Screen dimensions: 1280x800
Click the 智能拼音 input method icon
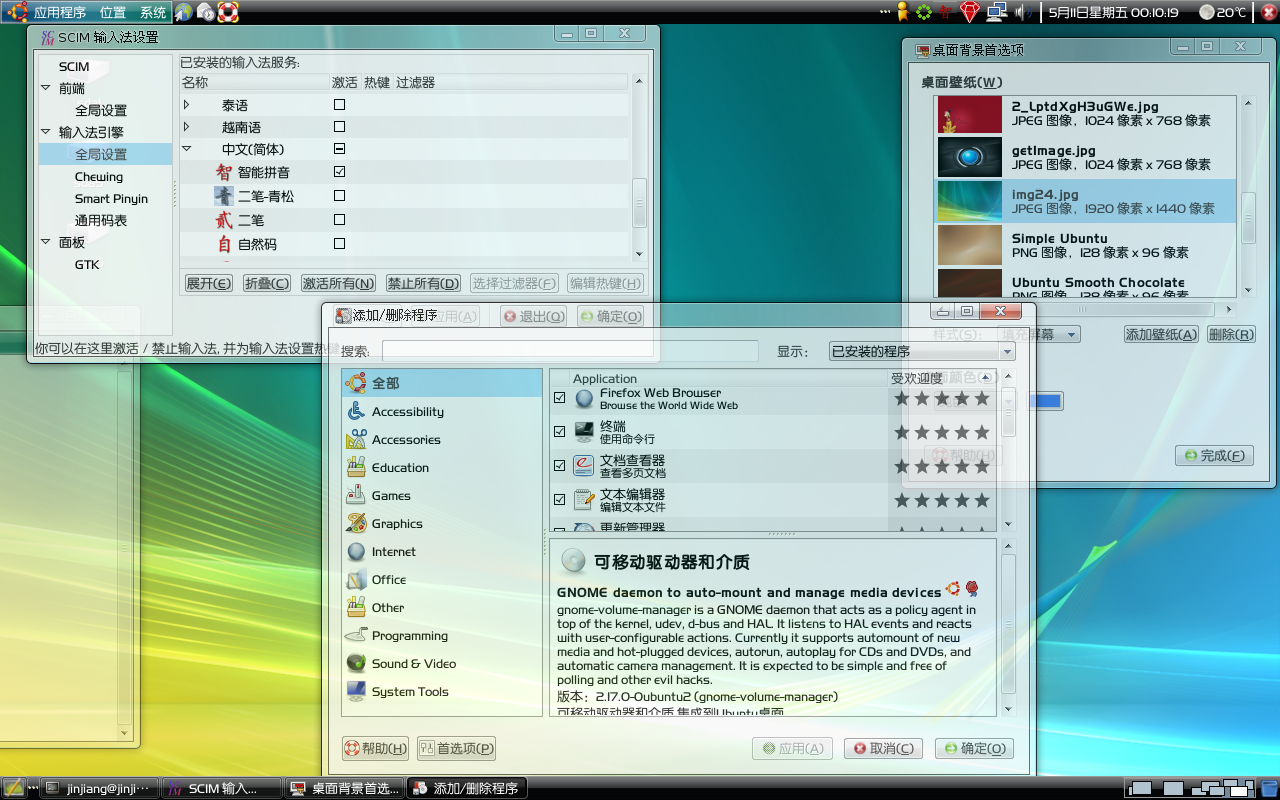(x=224, y=172)
